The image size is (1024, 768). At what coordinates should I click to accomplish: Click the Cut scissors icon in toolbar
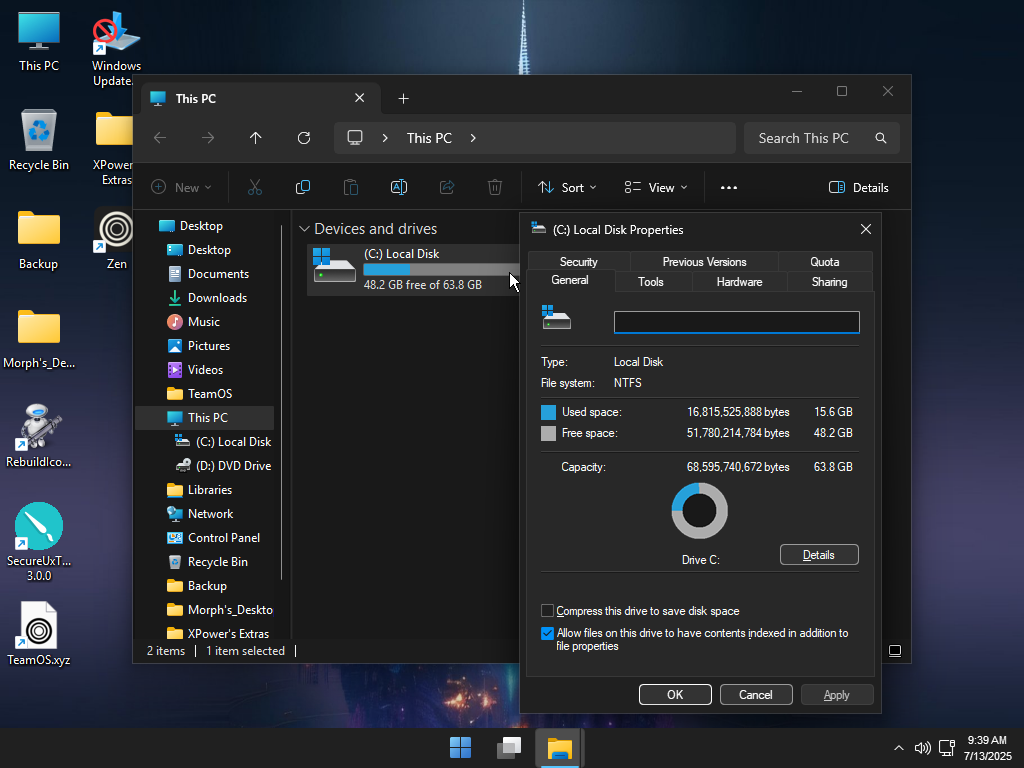point(255,187)
